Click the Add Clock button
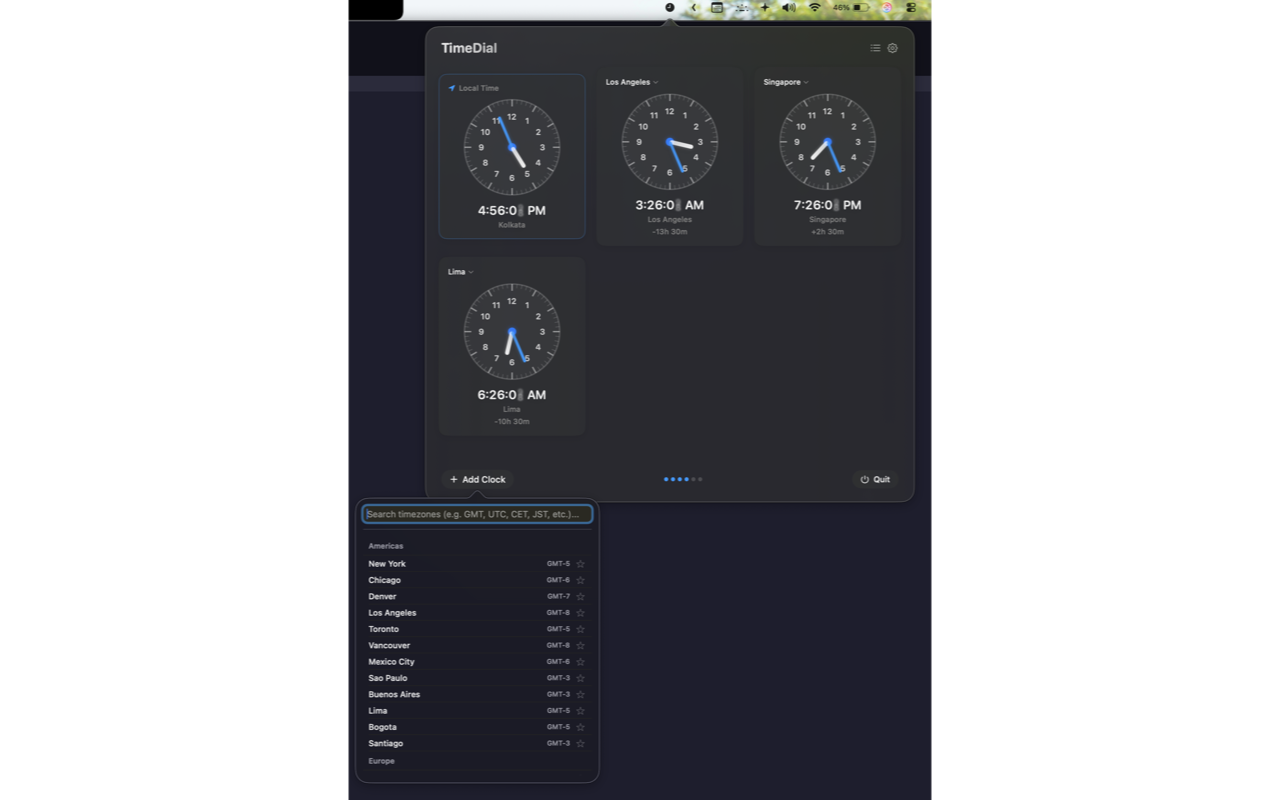The height and width of the screenshot is (800, 1280). point(477,479)
